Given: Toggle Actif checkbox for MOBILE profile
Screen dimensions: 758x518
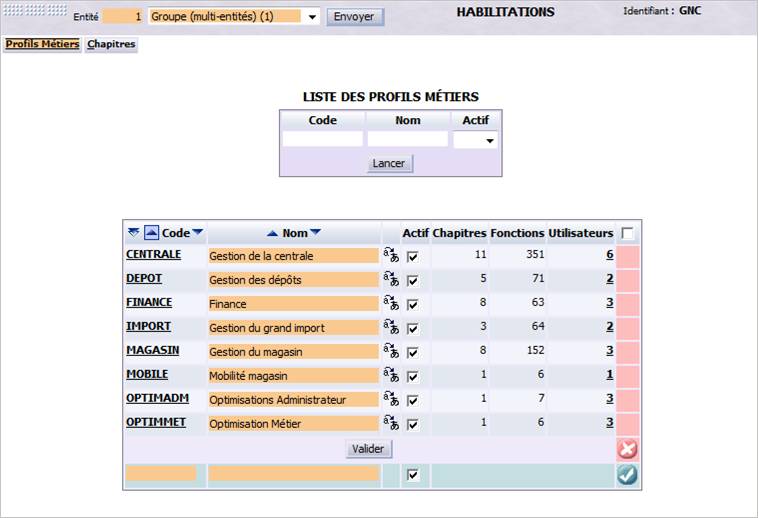Looking at the screenshot, I should pos(412,376).
